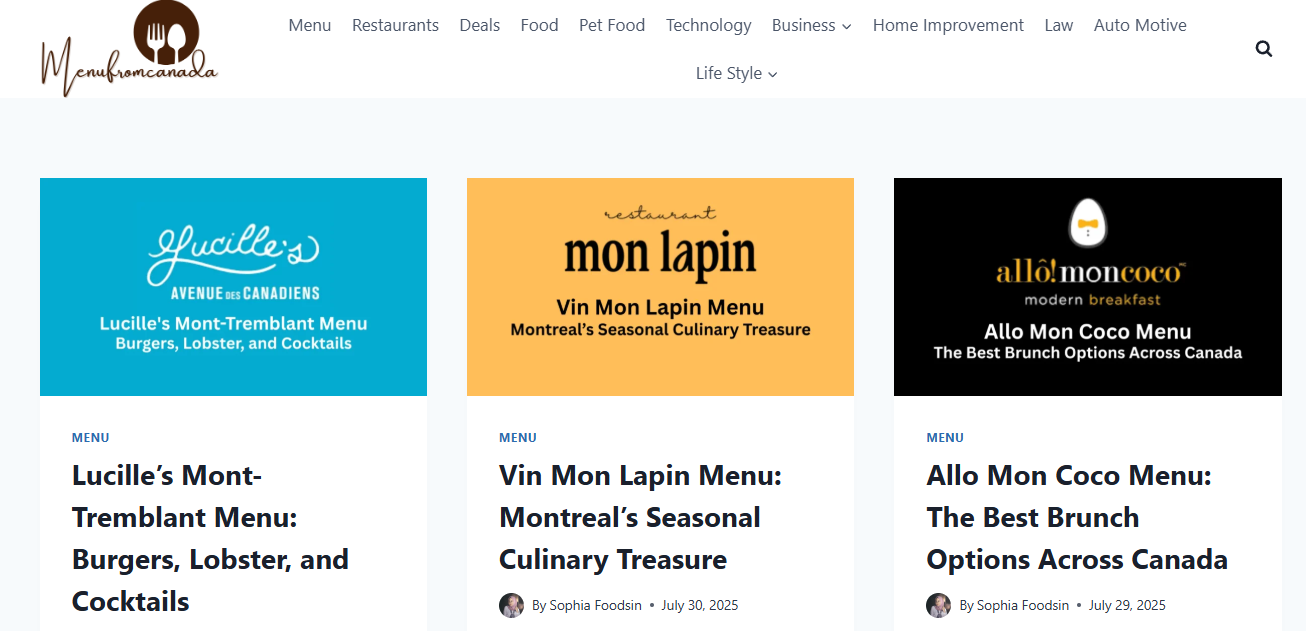Image resolution: width=1306 pixels, height=631 pixels.
Task: Open the Menu navigation item
Action: point(310,25)
